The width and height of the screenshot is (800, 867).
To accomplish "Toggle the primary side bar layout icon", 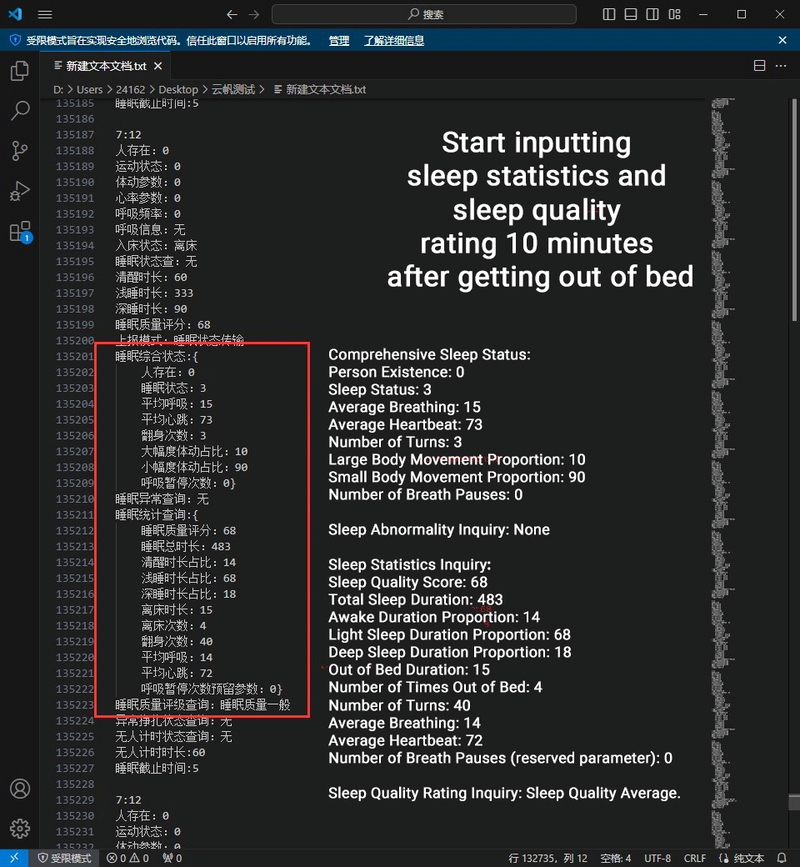I will coord(609,14).
